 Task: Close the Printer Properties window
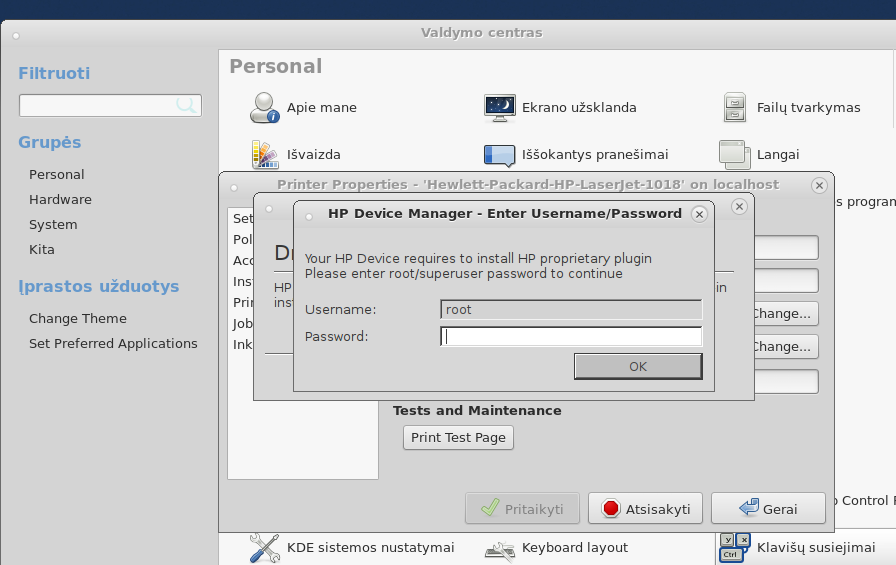click(819, 185)
